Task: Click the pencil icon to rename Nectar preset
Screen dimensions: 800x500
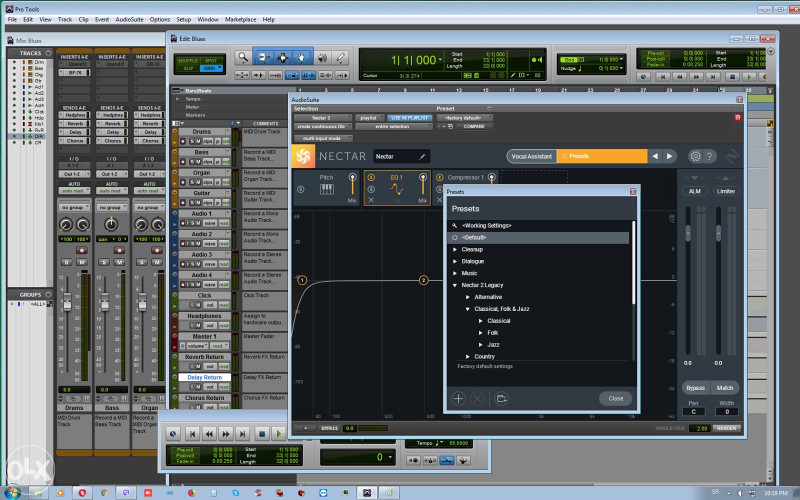Action: [422, 157]
